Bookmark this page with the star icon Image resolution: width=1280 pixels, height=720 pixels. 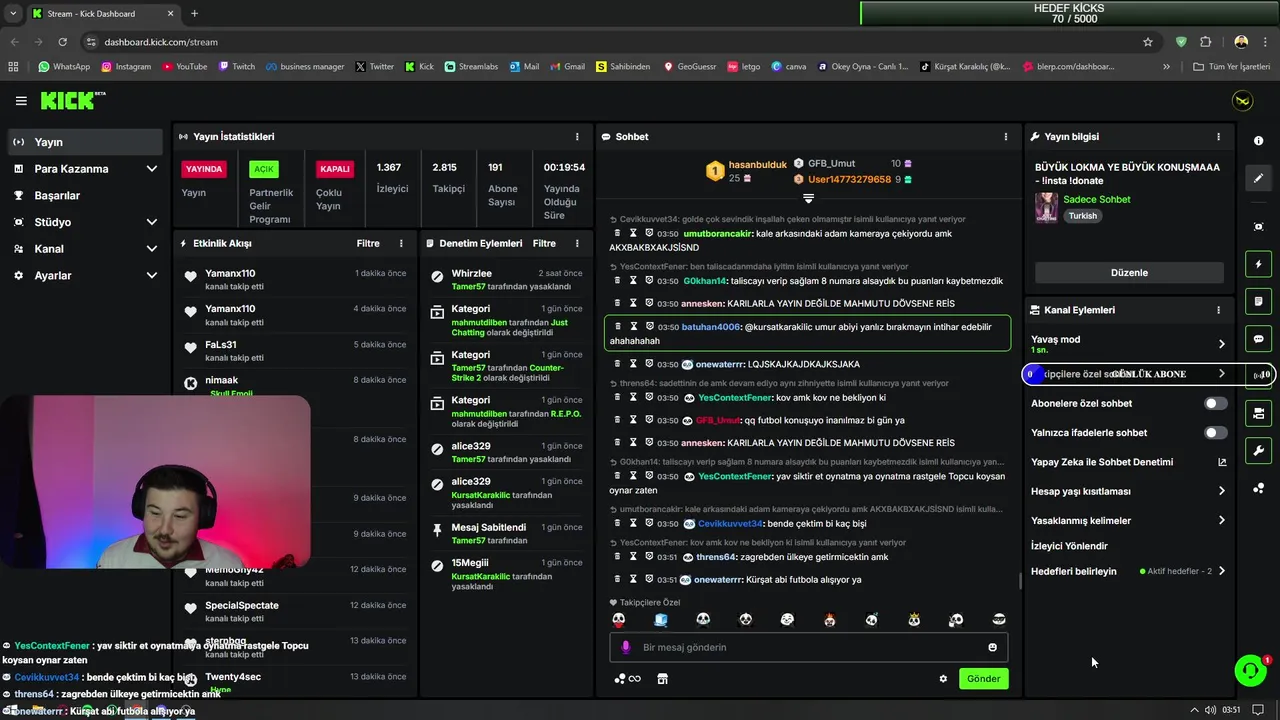[1148, 42]
